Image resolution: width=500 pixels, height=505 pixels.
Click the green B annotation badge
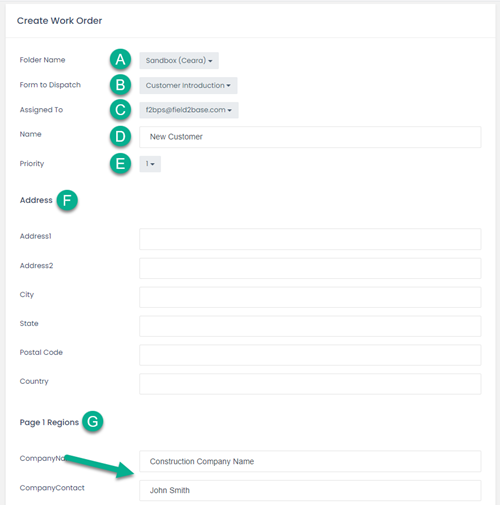coord(120,85)
